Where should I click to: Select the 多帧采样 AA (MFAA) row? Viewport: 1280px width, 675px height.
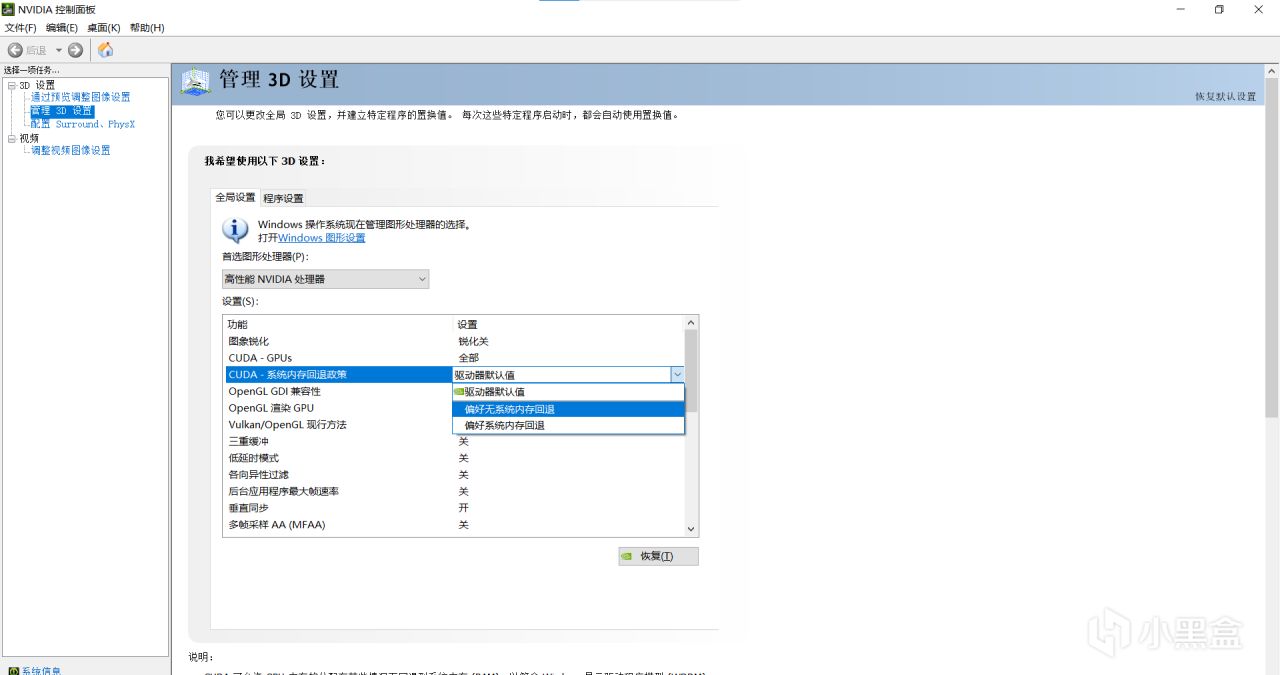pos(453,525)
